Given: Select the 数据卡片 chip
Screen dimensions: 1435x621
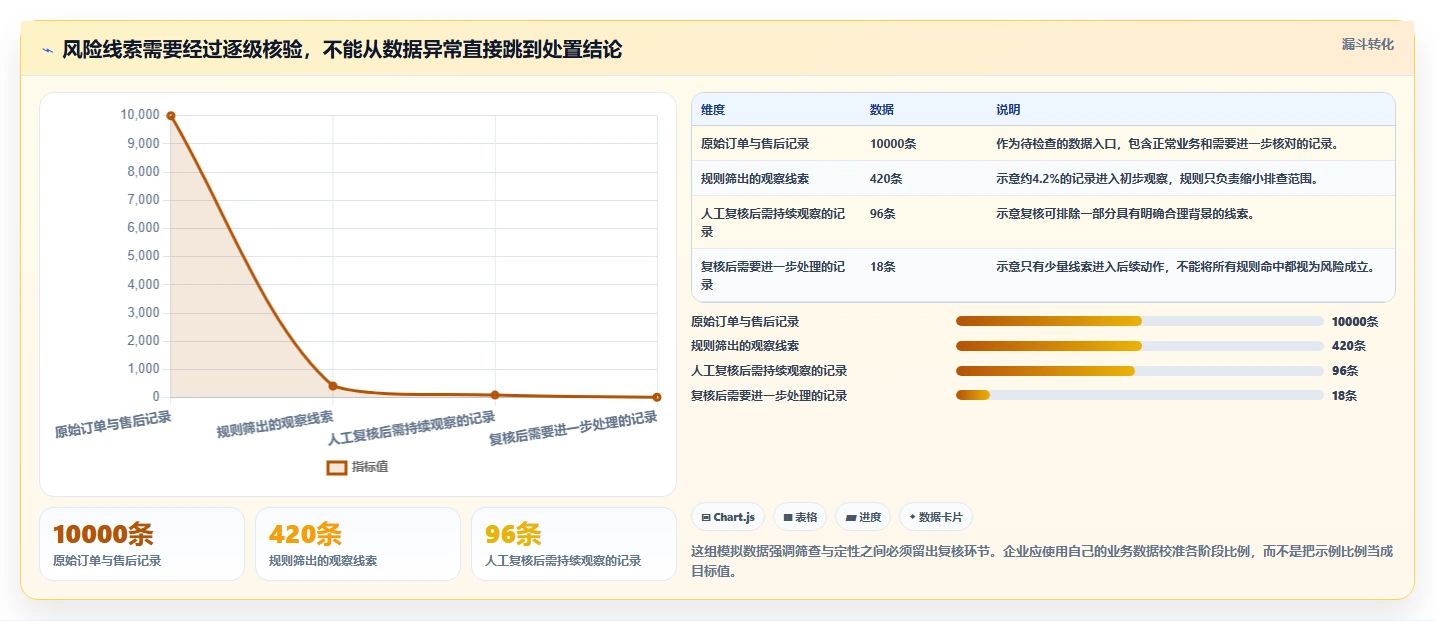Looking at the screenshot, I should coord(936,517).
